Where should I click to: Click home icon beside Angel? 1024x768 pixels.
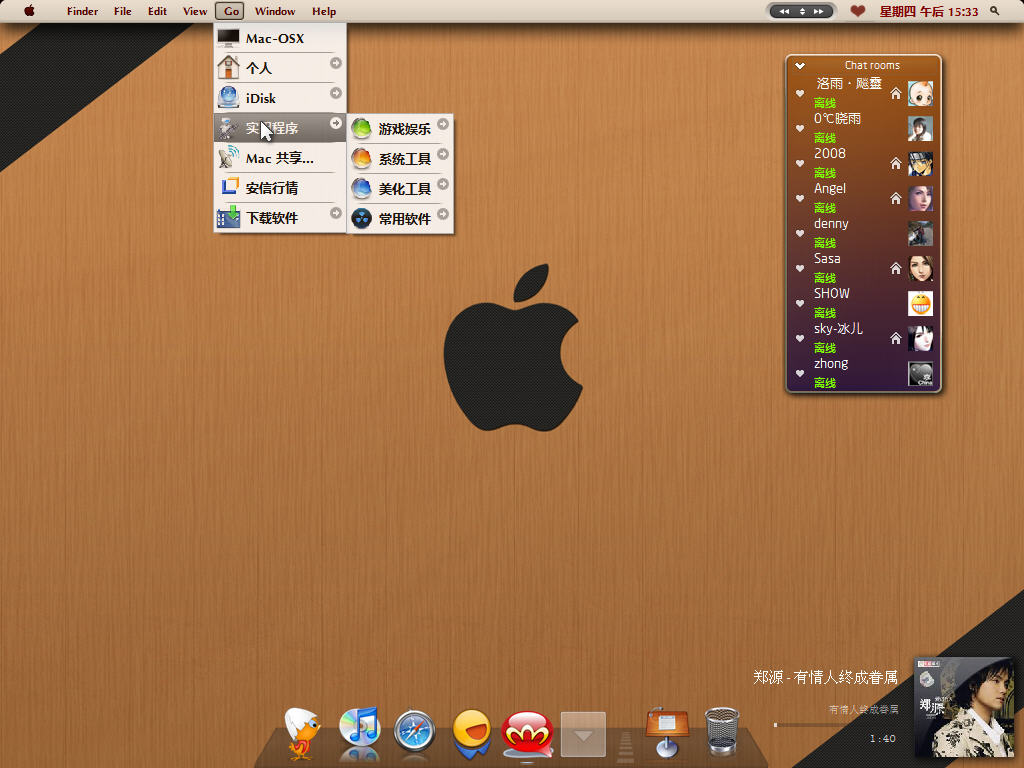[896, 199]
